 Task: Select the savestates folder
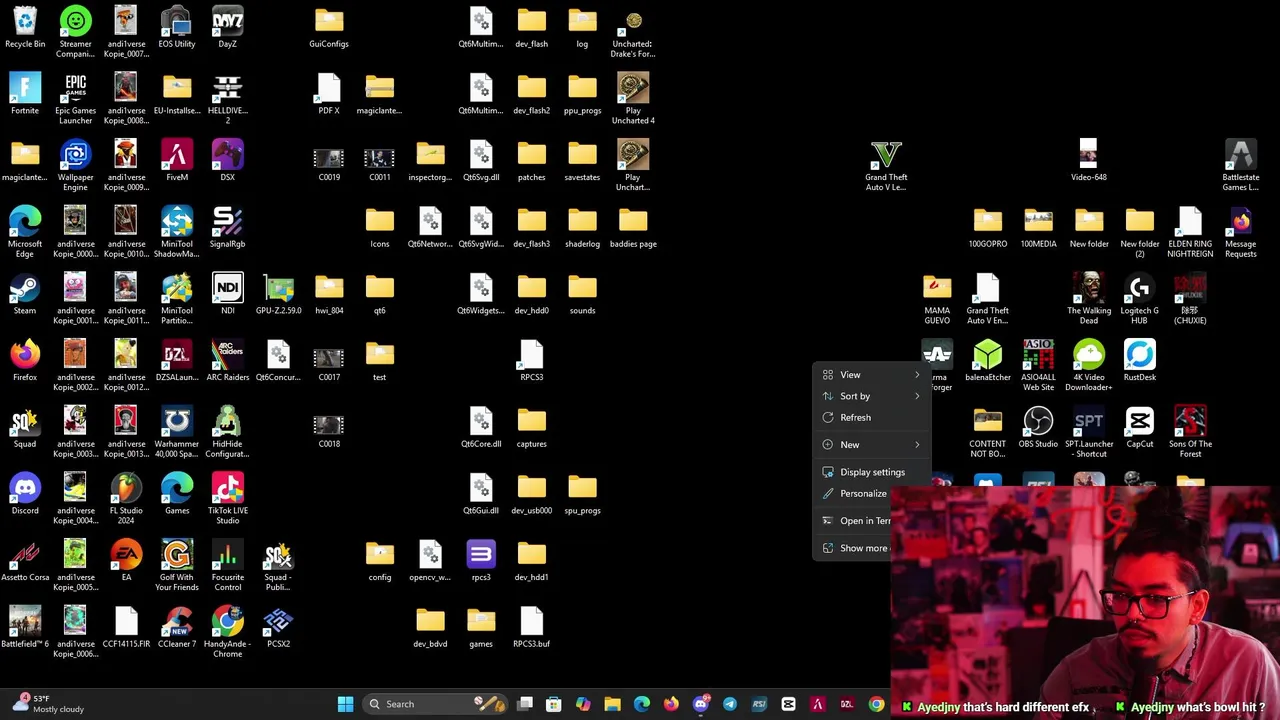tap(582, 161)
